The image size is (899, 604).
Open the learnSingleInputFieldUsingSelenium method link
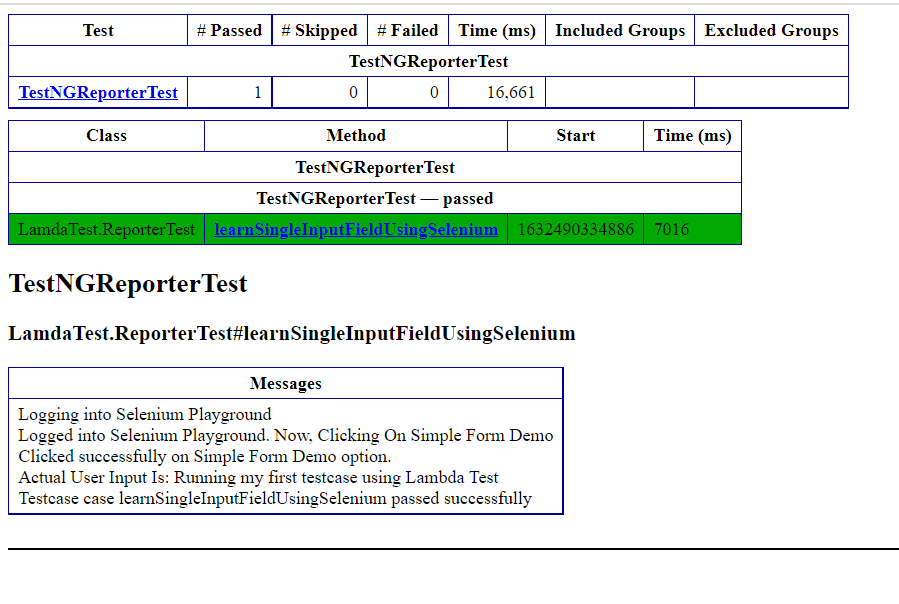[356, 229]
